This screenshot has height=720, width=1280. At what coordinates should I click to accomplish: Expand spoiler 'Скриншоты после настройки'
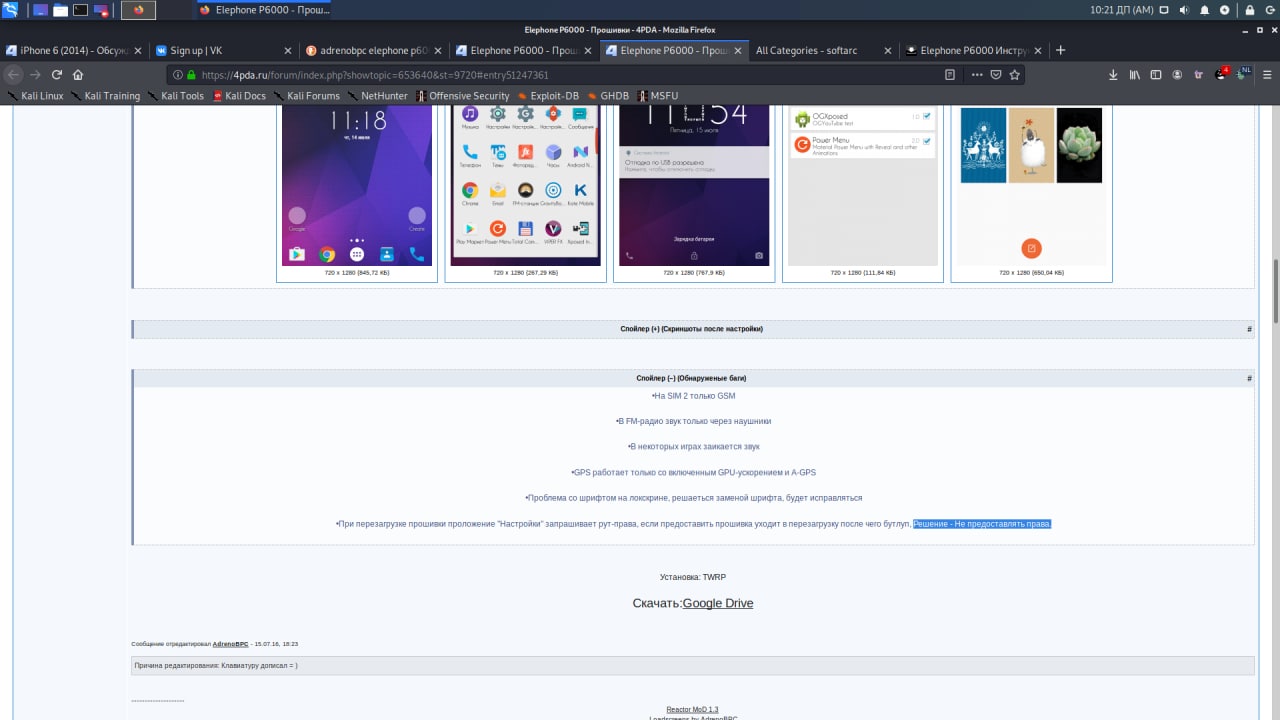pyautogui.click(x=691, y=329)
